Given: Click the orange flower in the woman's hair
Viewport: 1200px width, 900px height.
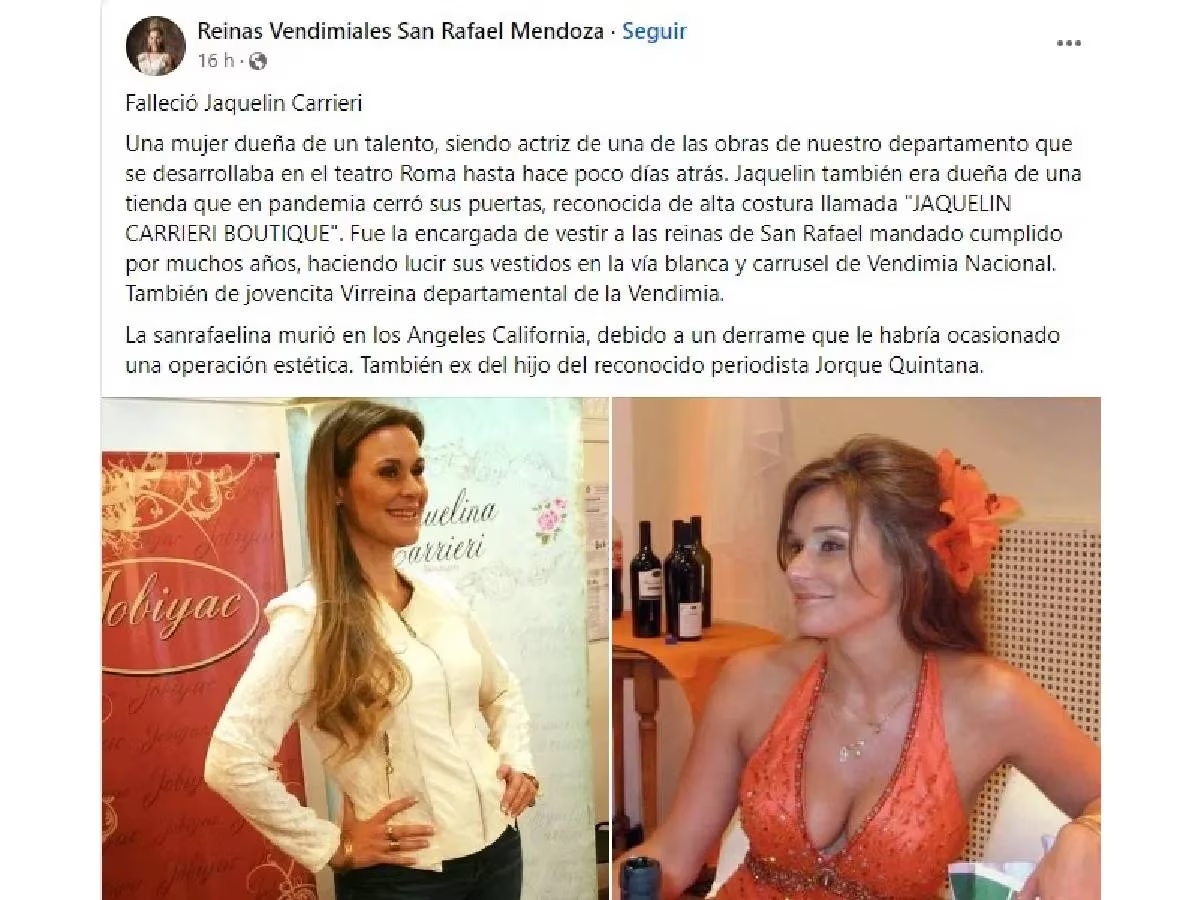Looking at the screenshot, I should point(968,518).
